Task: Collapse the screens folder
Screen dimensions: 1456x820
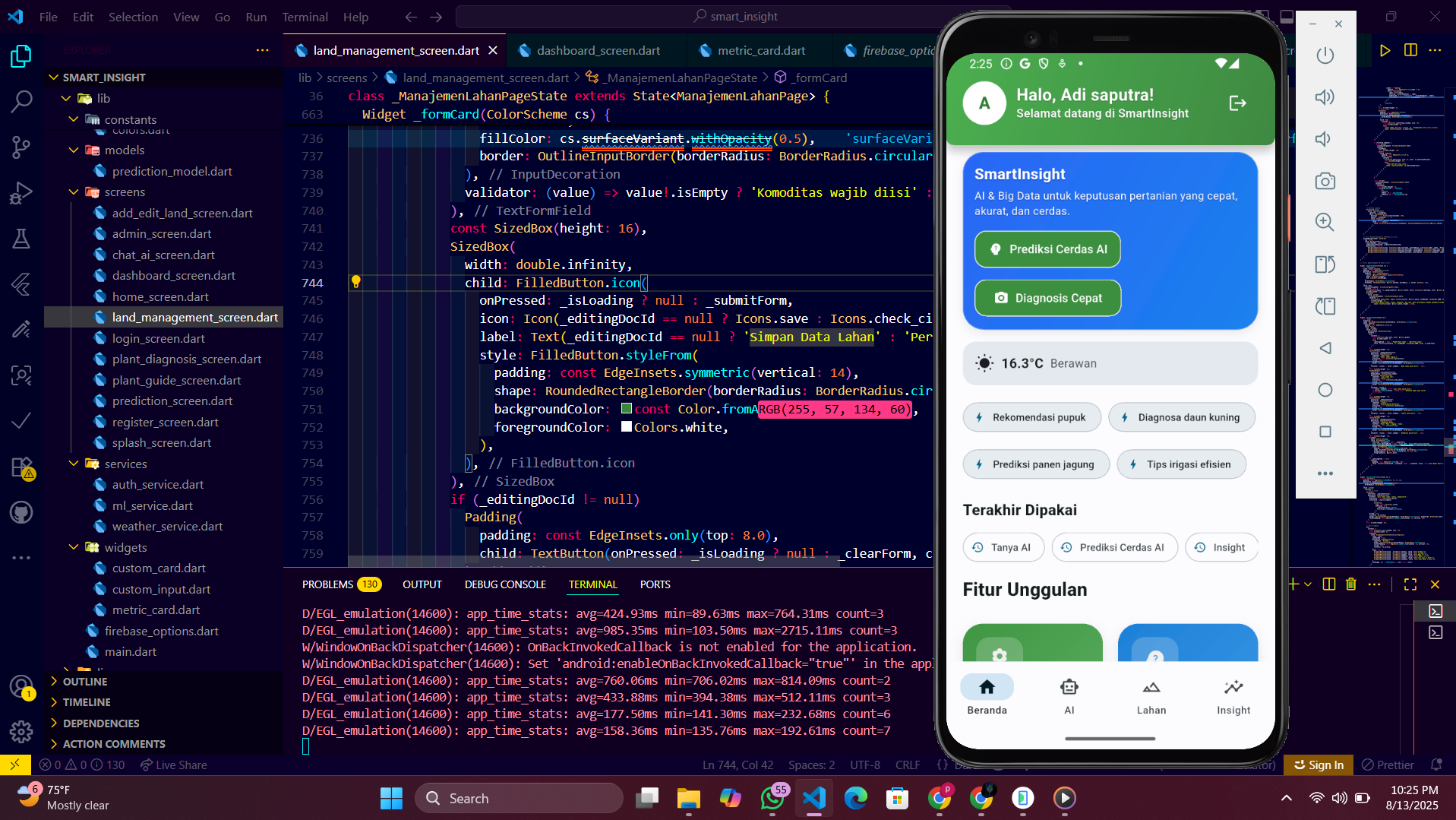Action: (x=74, y=192)
